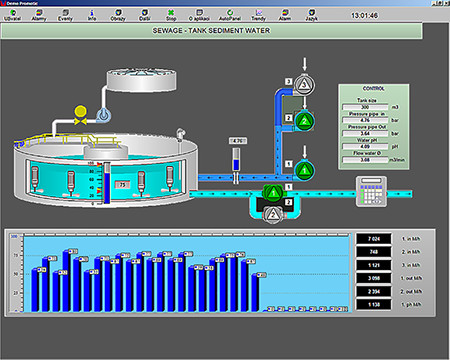Image resolution: width=450 pixels, height=360 pixels.
Task: Click the AutoPanel toolbar icon
Action: (230, 15)
